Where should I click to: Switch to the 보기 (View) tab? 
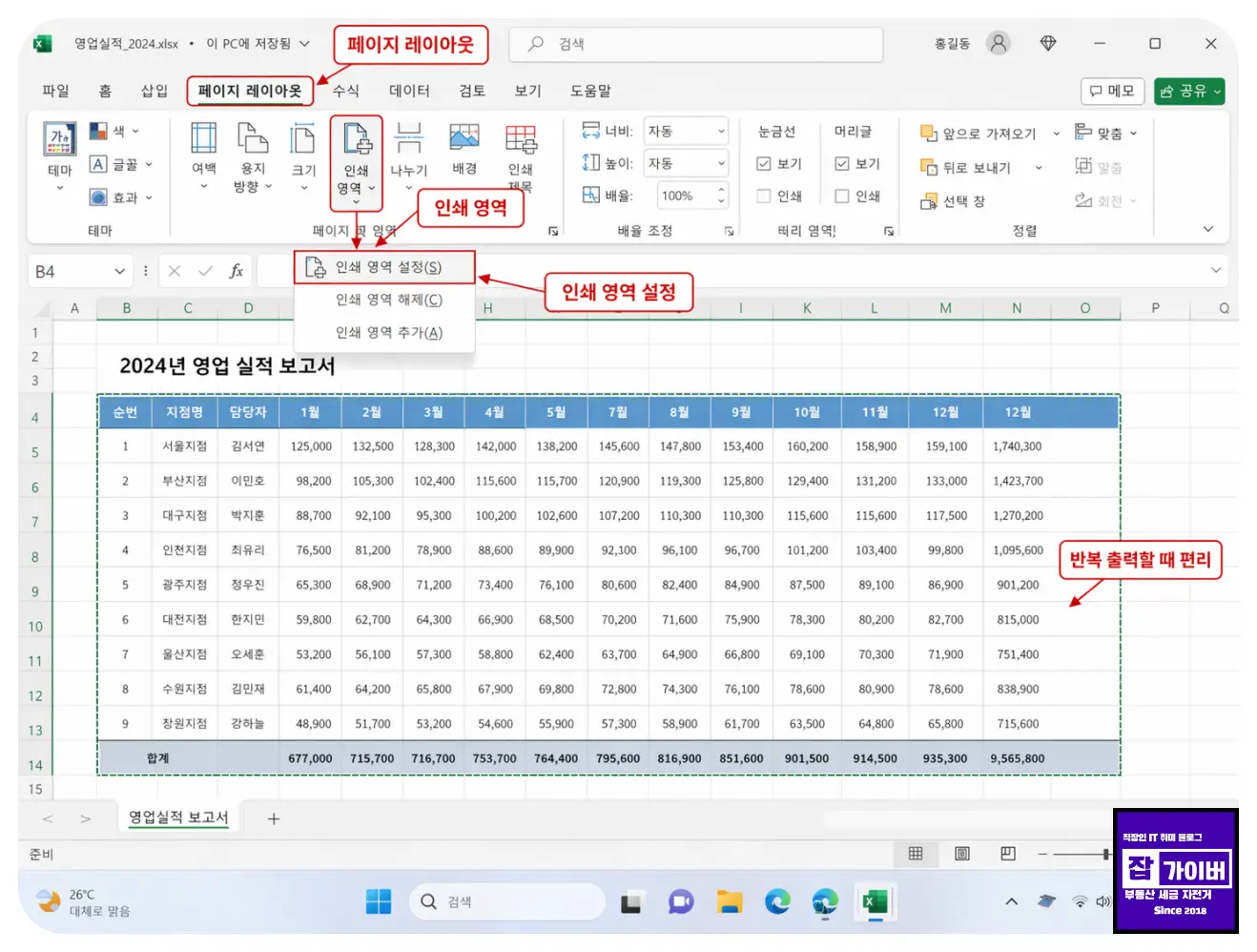(x=528, y=91)
